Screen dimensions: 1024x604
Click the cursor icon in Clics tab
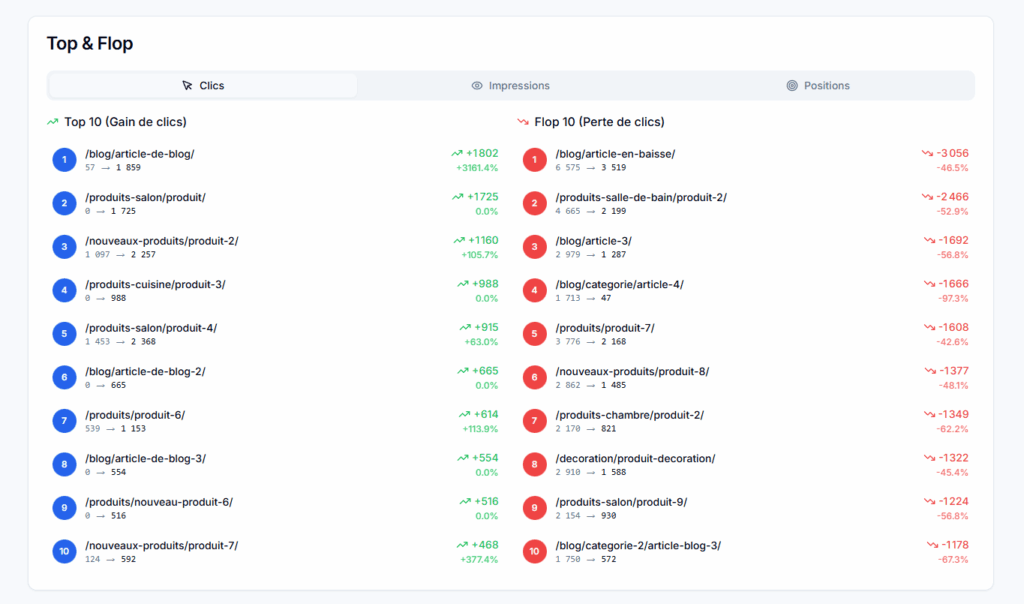(x=187, y=86)
